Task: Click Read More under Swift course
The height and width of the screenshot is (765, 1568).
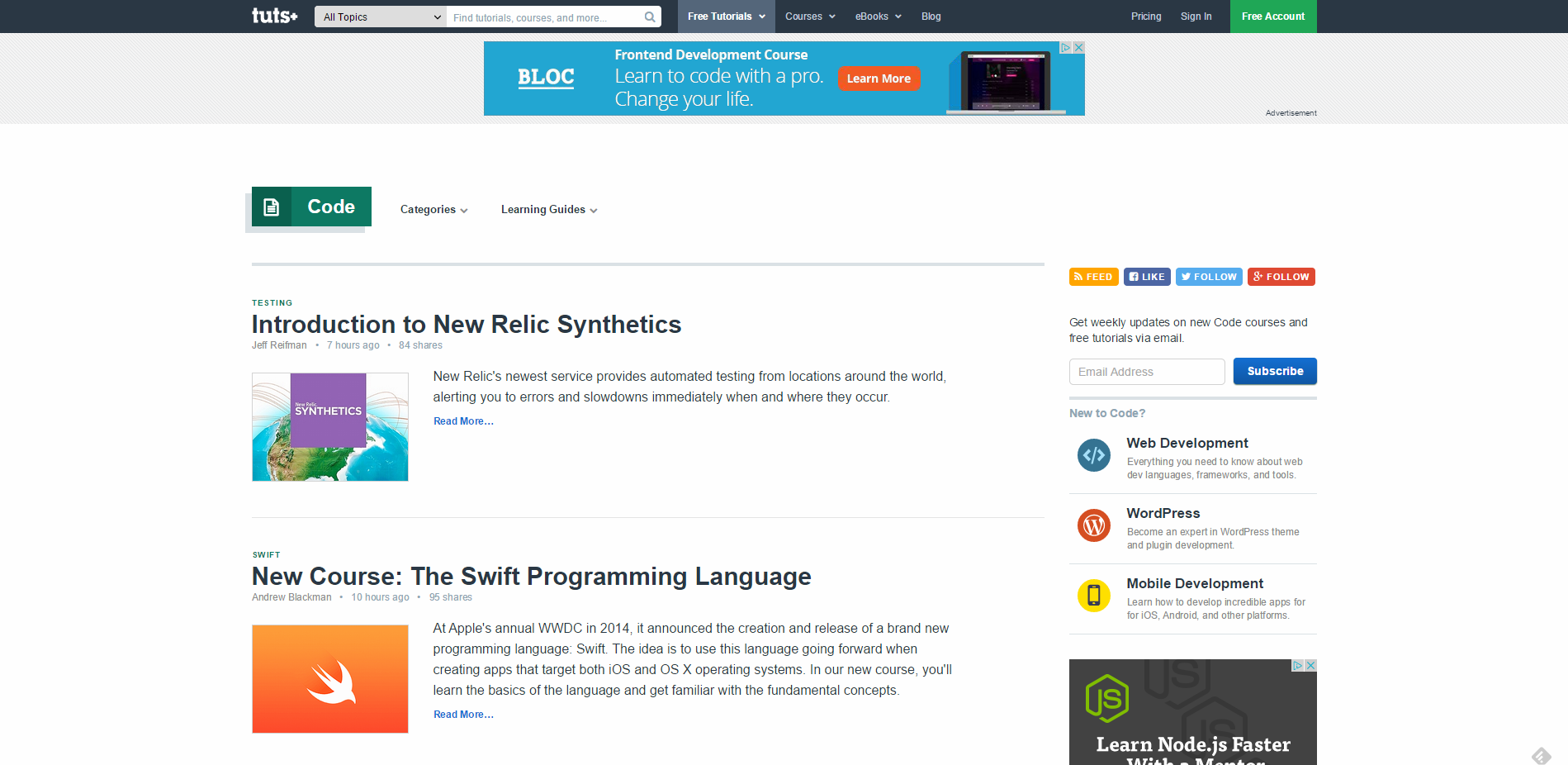Action: (463, 715)
